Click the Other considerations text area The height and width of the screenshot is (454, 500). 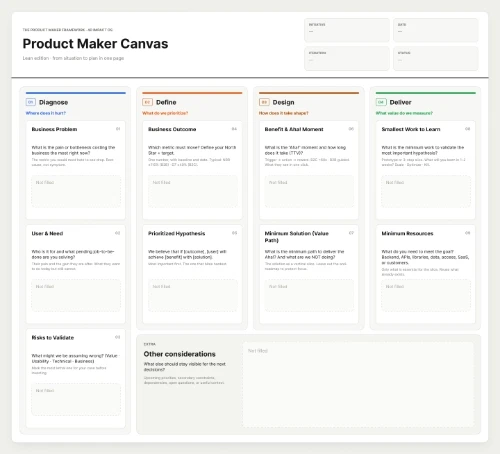358,384
